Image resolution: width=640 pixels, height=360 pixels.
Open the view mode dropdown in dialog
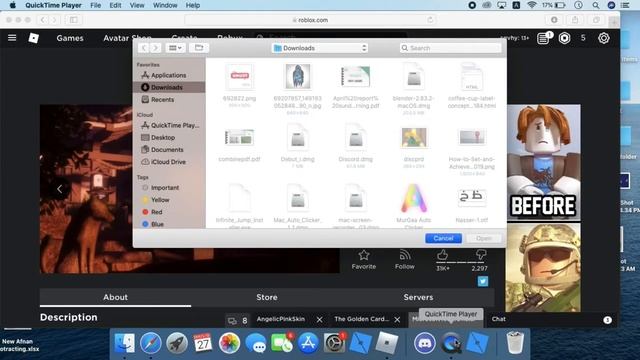(x=175, y=48)
